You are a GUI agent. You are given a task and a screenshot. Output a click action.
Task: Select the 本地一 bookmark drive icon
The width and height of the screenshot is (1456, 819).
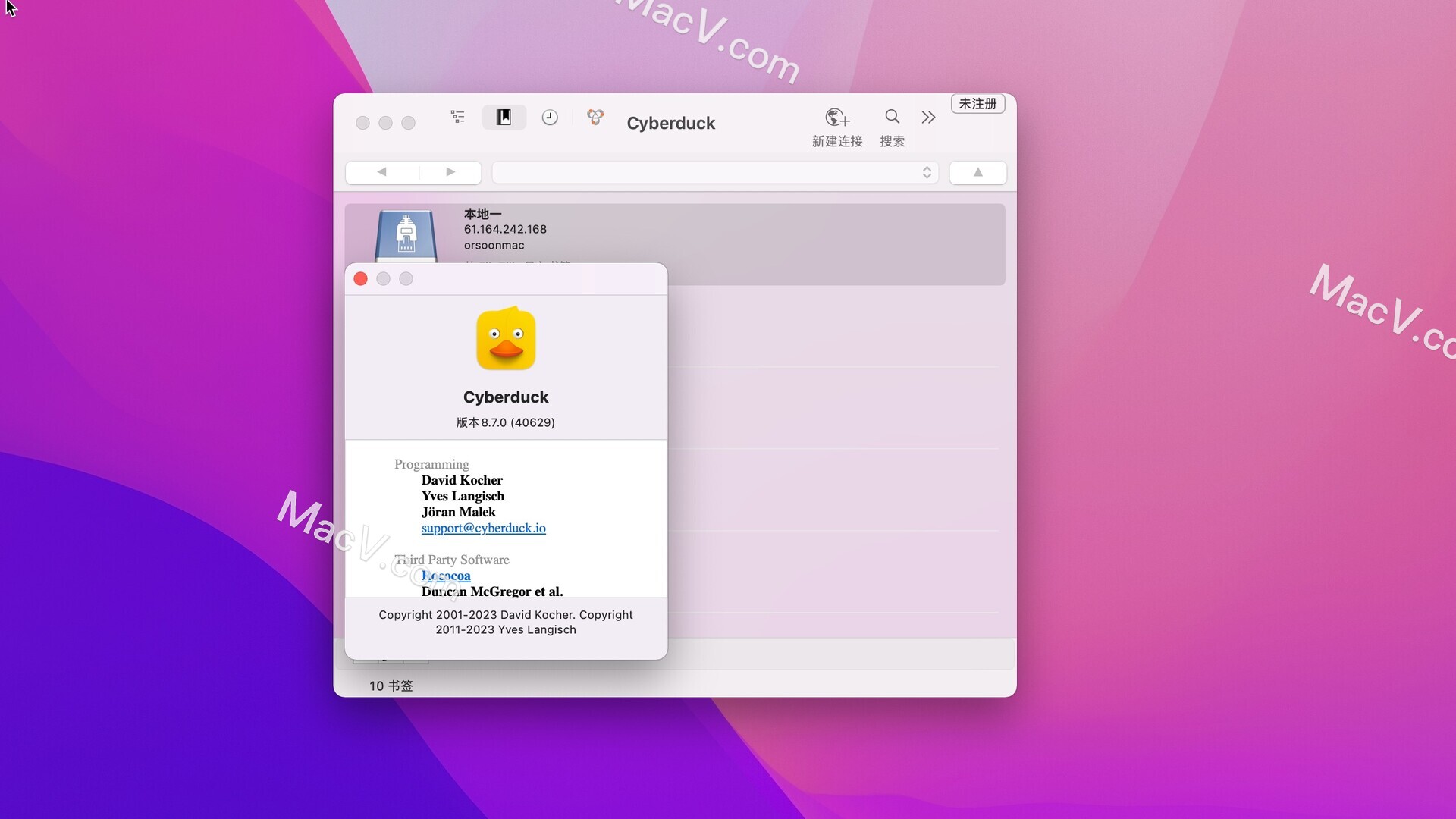point(406,236)
